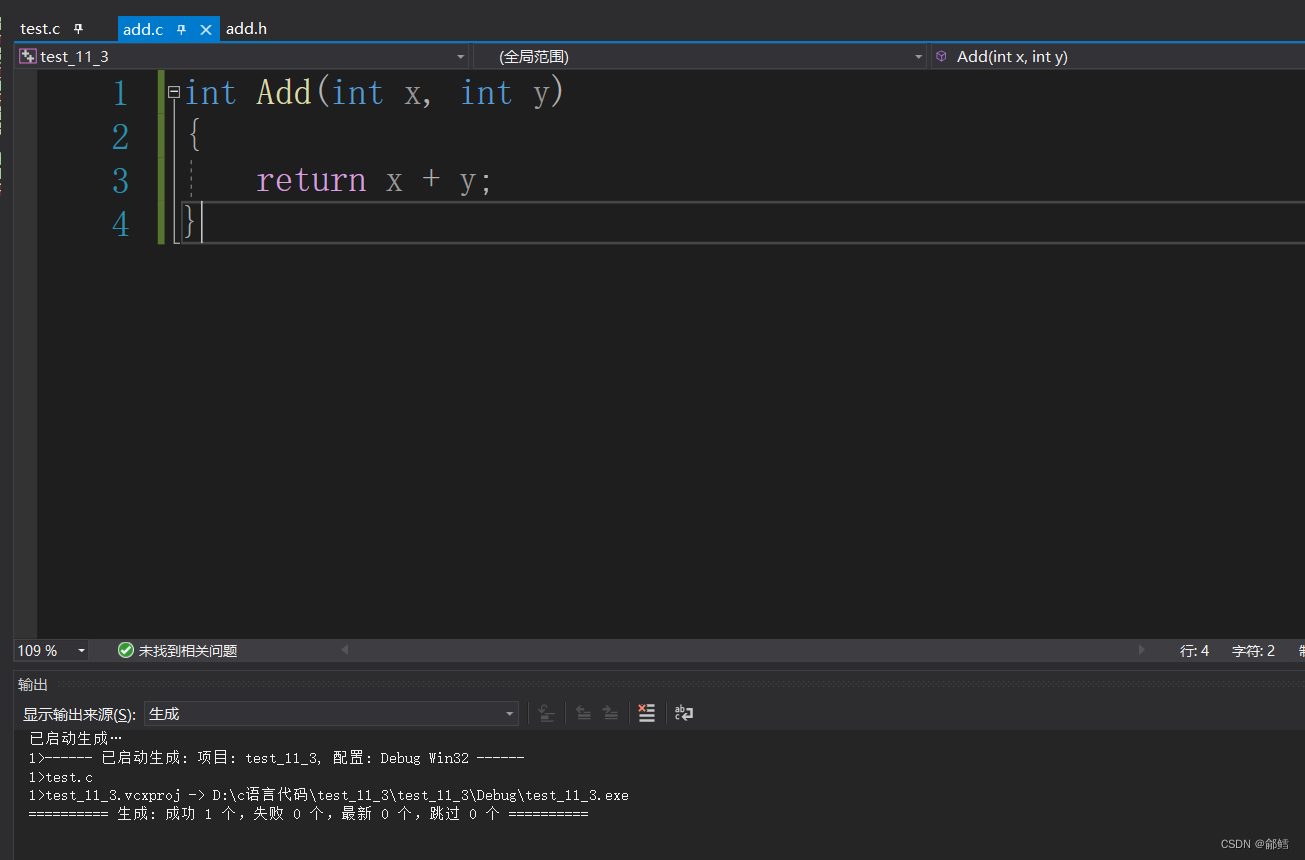Open the 109 % zoom dropdown
The width and height of the screenshot is (1305, 860).
[x=81, y=651]
